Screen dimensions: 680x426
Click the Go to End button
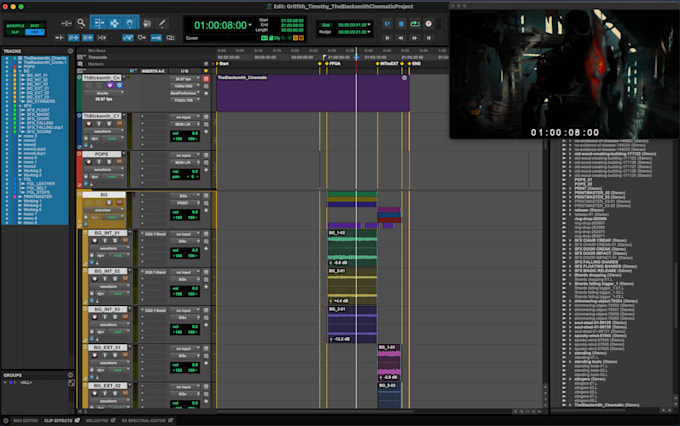click(428, 38)
